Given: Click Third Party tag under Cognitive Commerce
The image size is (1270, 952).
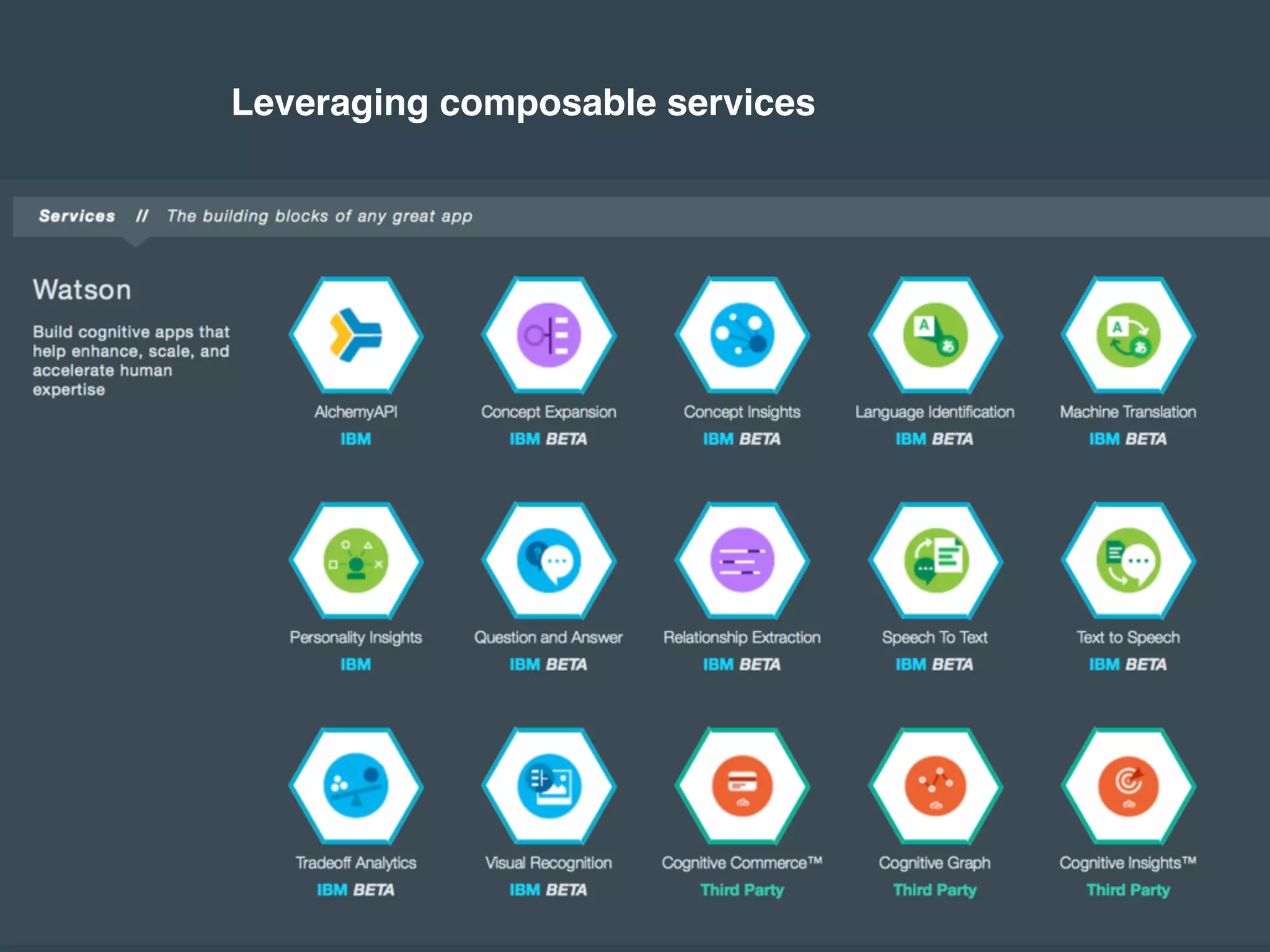Looking at the screenshot, I should click(742, 891).
